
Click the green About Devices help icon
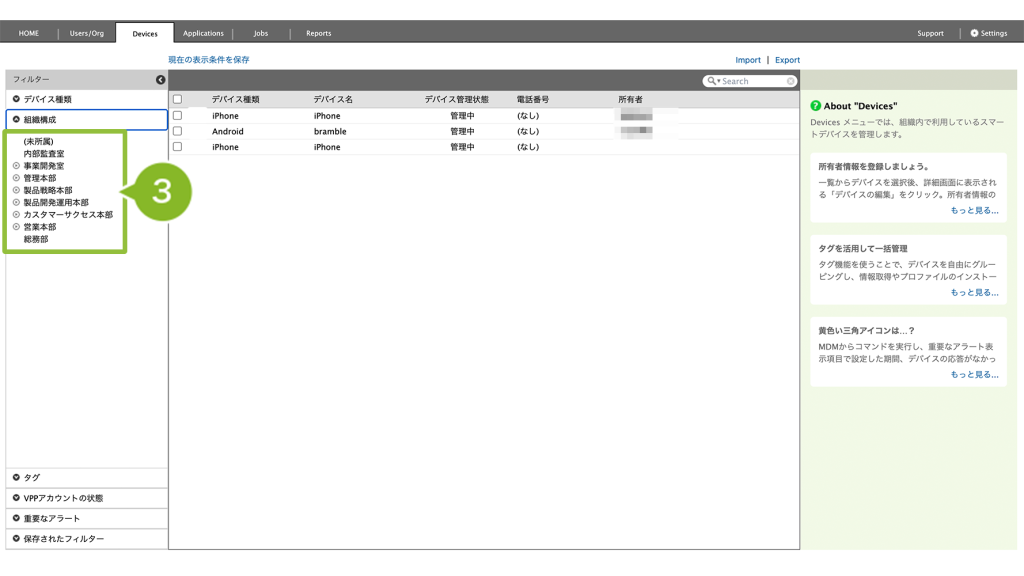coord(816,106)
